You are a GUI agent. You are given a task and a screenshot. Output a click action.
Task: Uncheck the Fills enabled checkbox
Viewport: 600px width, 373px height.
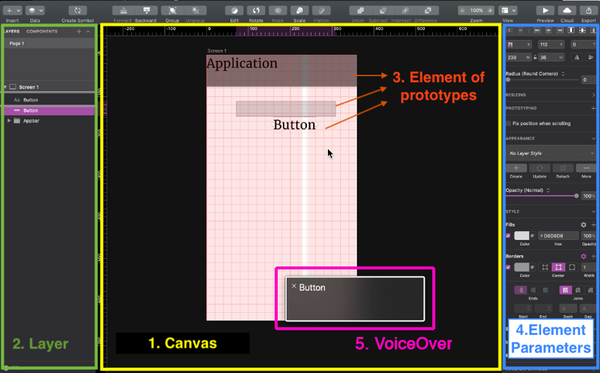[x=508, y=236]
